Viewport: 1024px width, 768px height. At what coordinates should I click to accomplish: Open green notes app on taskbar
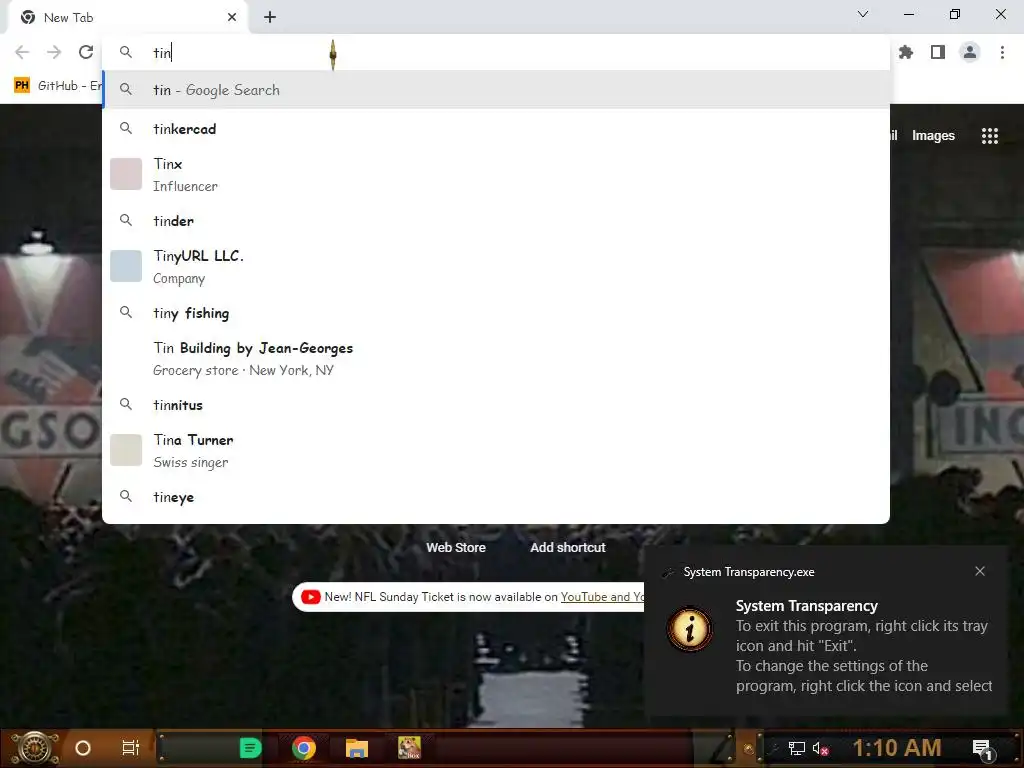250,748
